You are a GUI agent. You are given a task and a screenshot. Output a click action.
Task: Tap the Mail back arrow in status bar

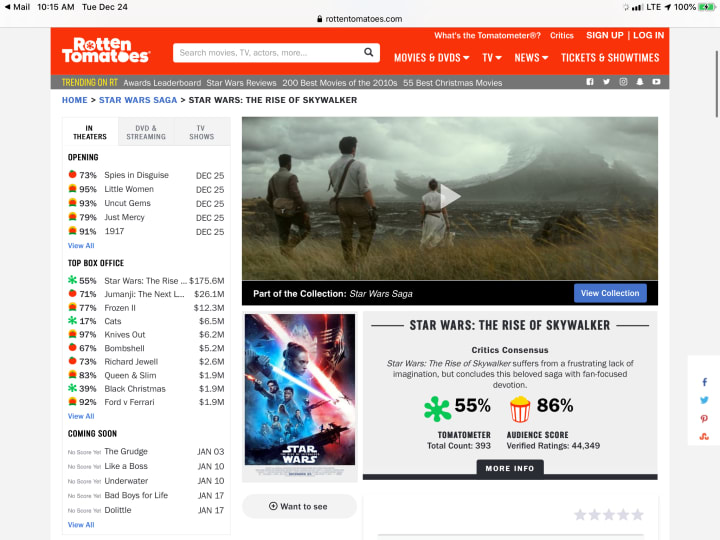point(17,7)
